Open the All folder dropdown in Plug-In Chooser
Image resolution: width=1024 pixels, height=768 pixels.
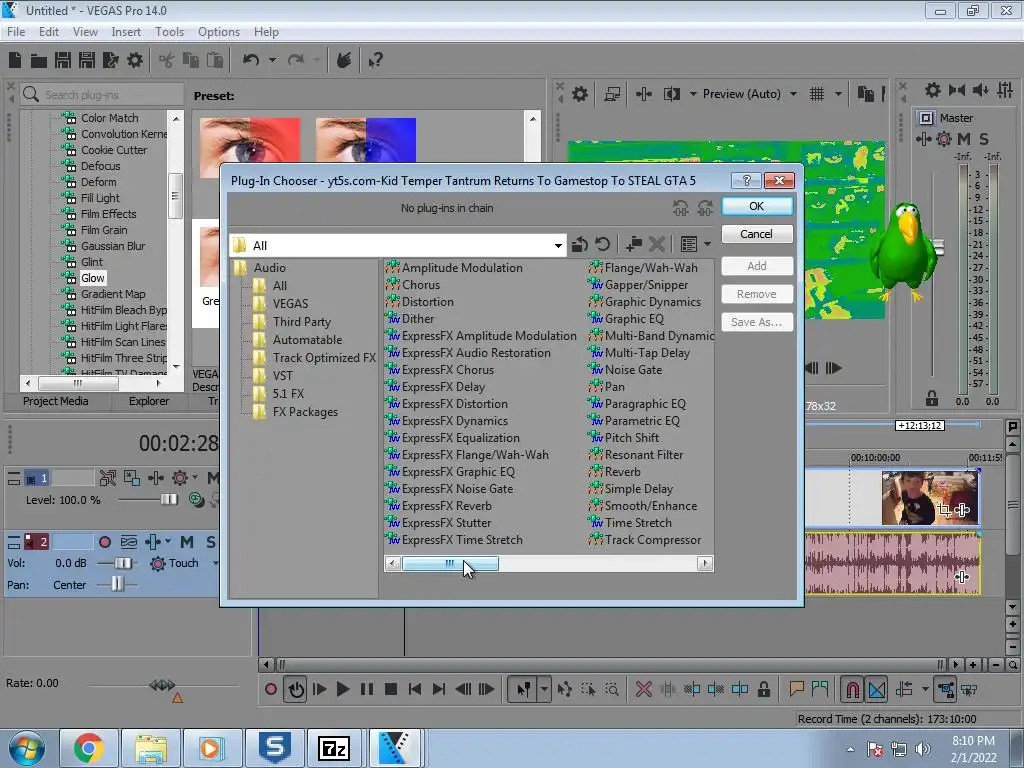[558, 246]
